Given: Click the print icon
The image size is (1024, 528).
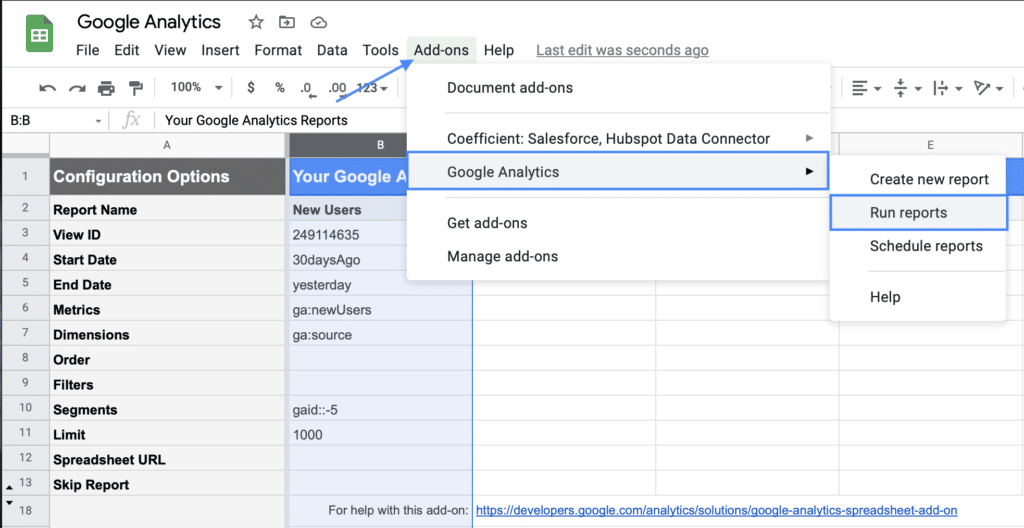Looking at the screenshot, I should click(106, 88).
